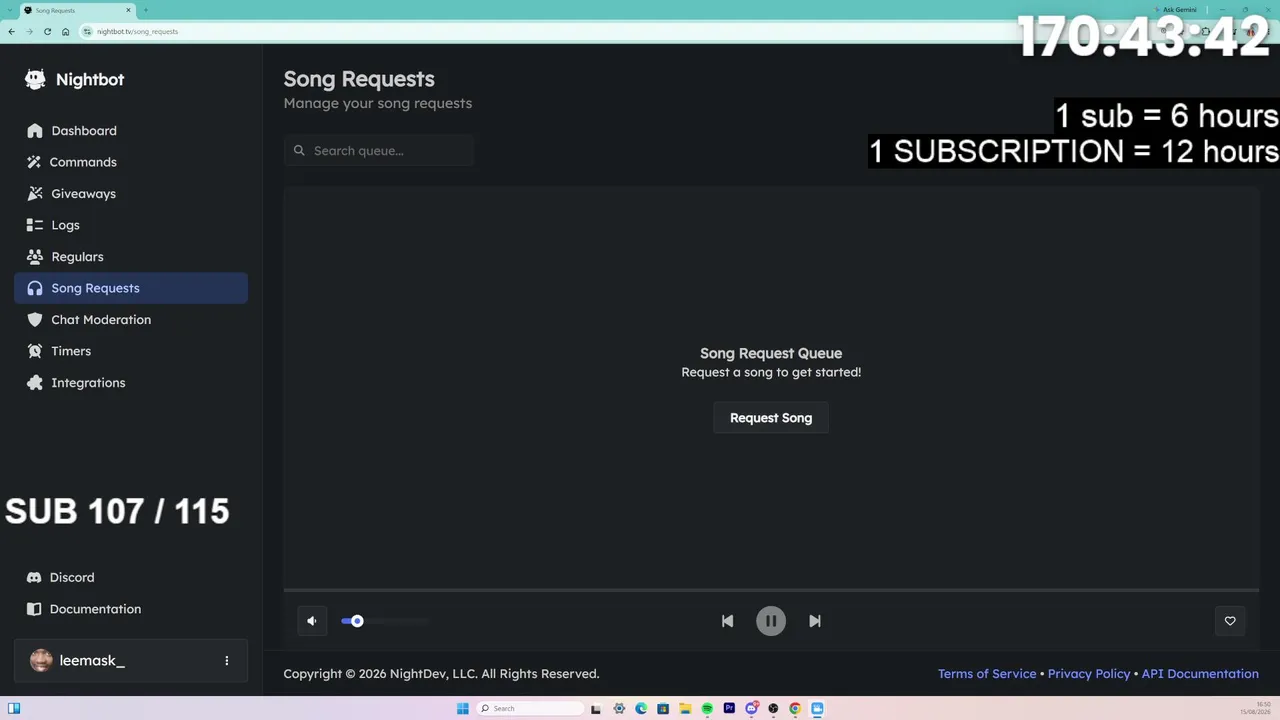Open File Explorer from the taskbar
This screenshot has width=1280, height=720.
tap(685, 709)
